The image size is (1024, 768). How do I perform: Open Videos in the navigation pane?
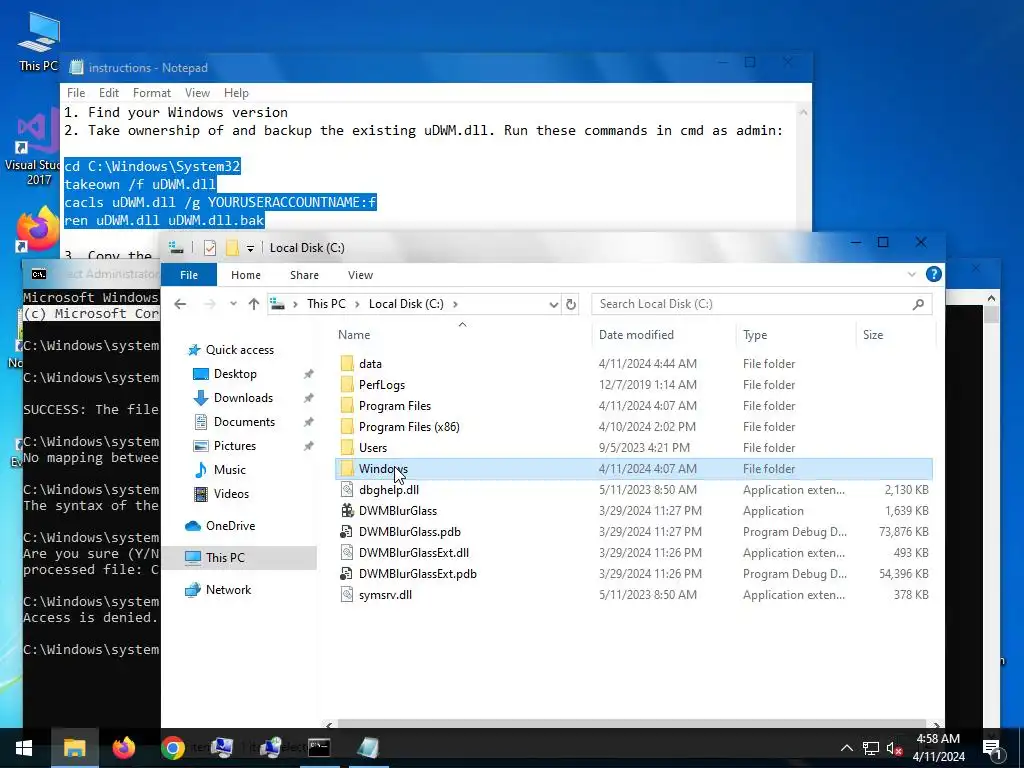point(231,494)
